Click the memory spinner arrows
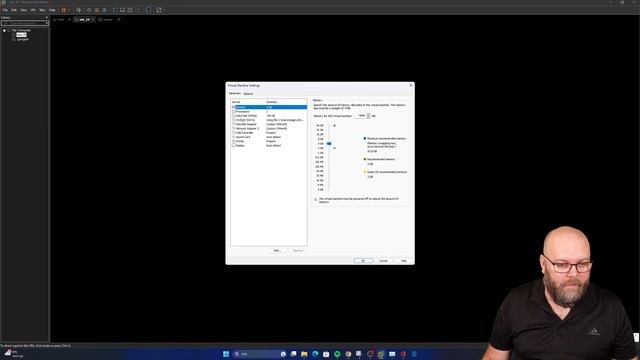The width and height of the screenshot is (640, 360). 369,116
